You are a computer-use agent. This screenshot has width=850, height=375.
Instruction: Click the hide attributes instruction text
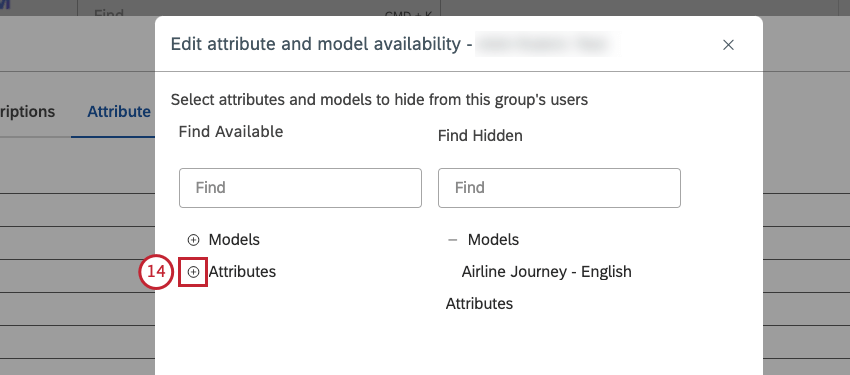pos(379,100)
